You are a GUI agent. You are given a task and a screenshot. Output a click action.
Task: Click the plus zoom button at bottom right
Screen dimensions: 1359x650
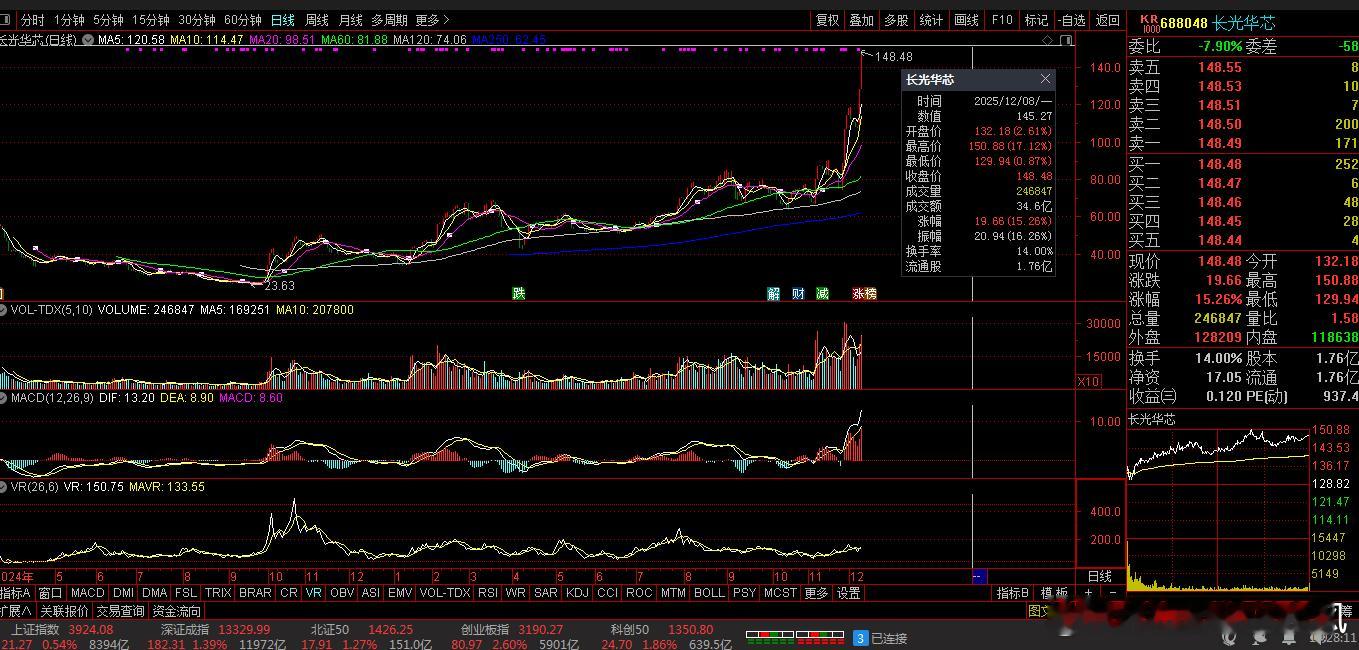[x=1088, y=593]
